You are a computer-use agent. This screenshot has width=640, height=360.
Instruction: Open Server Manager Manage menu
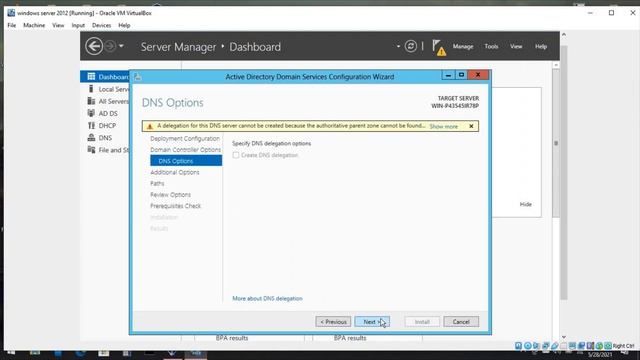(463, 47)
